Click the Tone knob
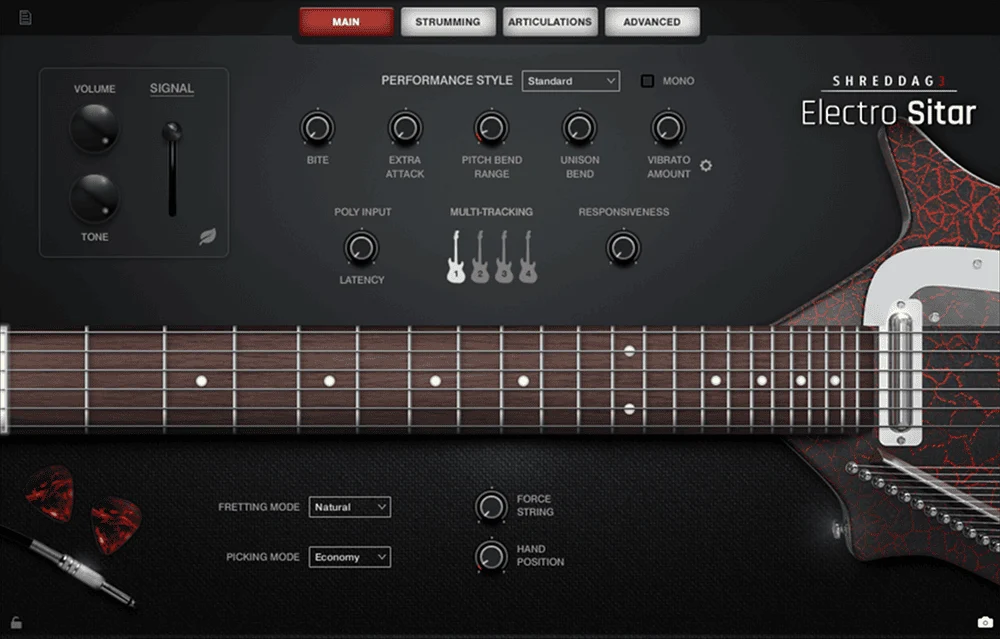Image resolution: width=1000 pixels, height=639 pixels. [94, 198]
